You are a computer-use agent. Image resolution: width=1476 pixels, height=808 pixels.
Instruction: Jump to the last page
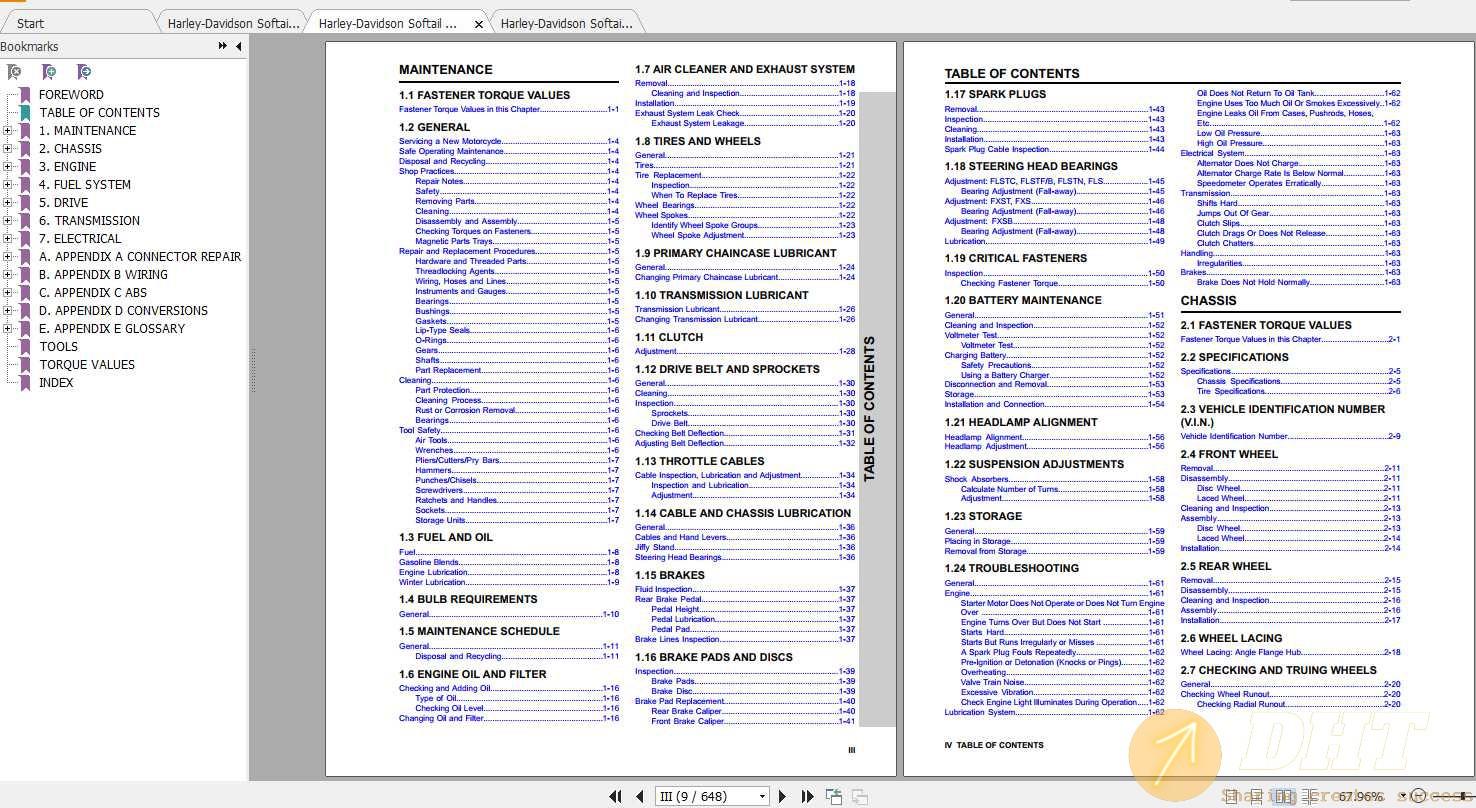807,797
